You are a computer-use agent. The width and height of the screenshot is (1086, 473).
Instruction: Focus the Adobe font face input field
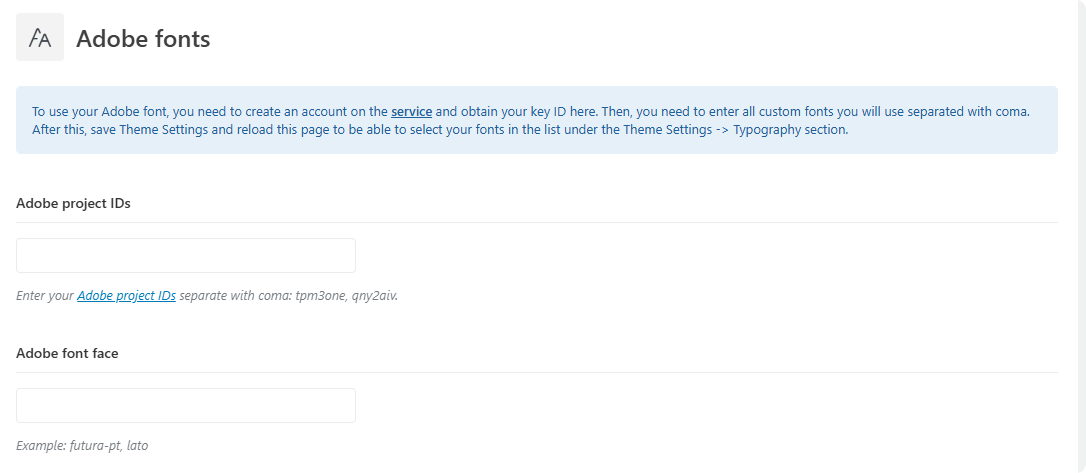point(186,405)
